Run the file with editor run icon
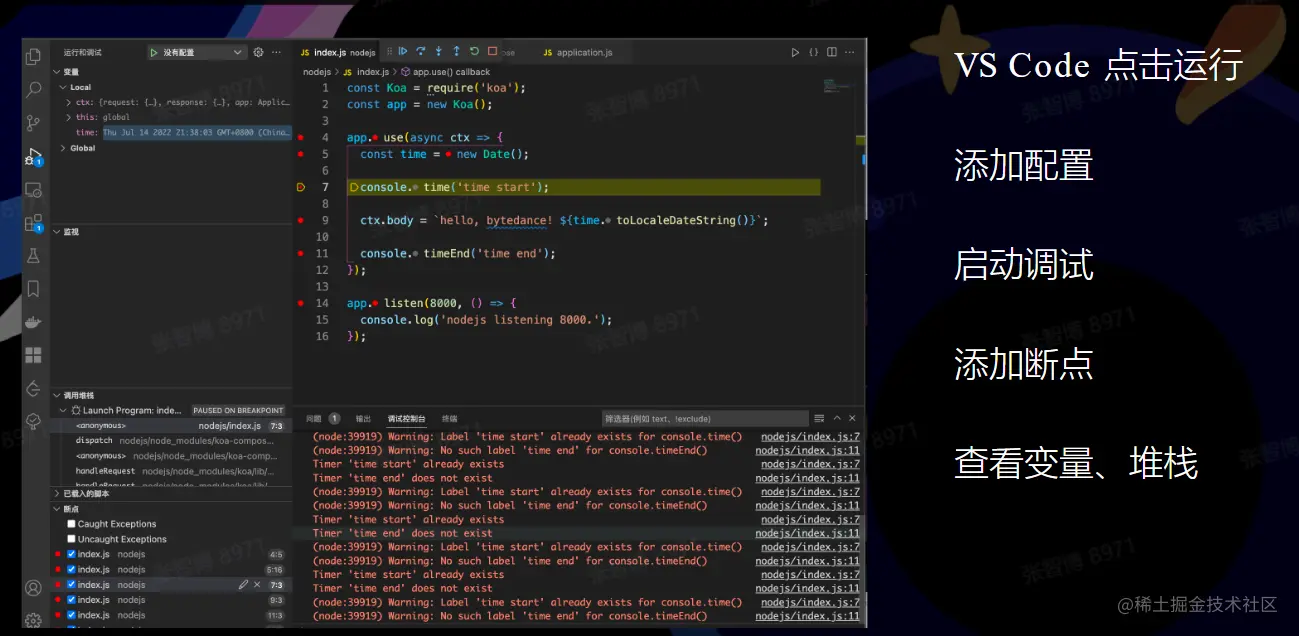Screen dimensions: 1299x636 [796, 52]
